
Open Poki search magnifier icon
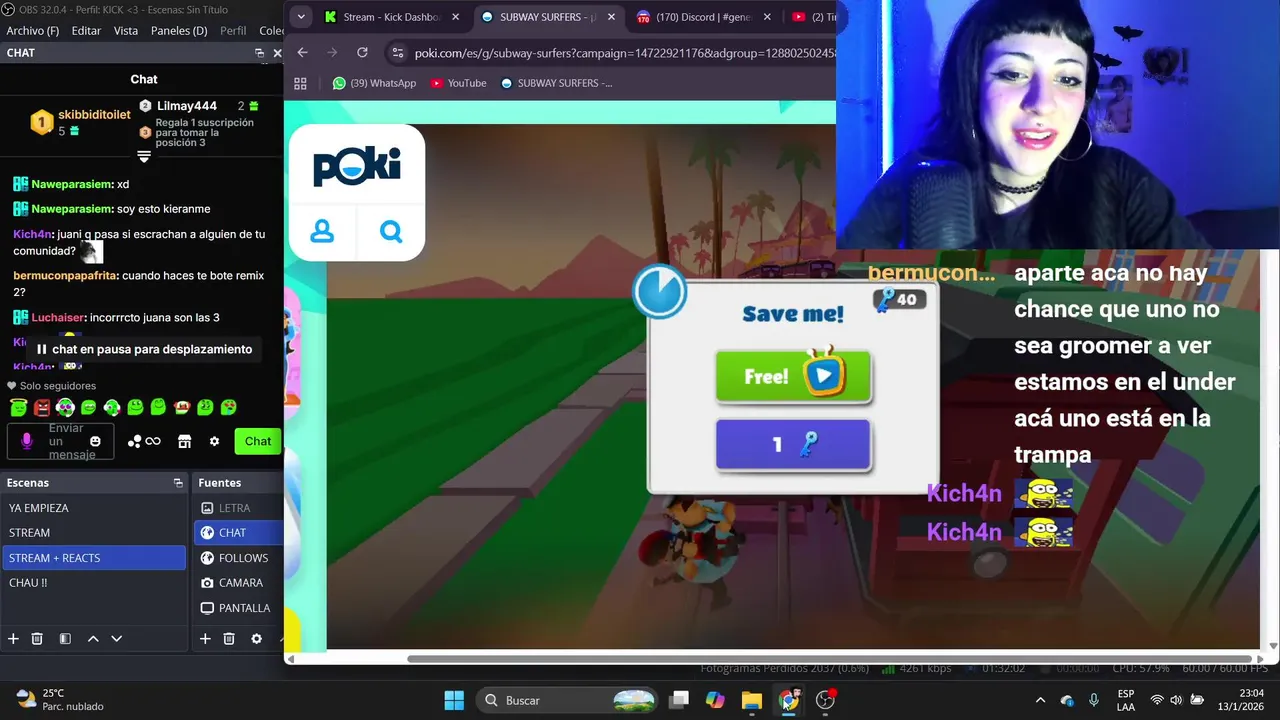(x=391, y=231)
